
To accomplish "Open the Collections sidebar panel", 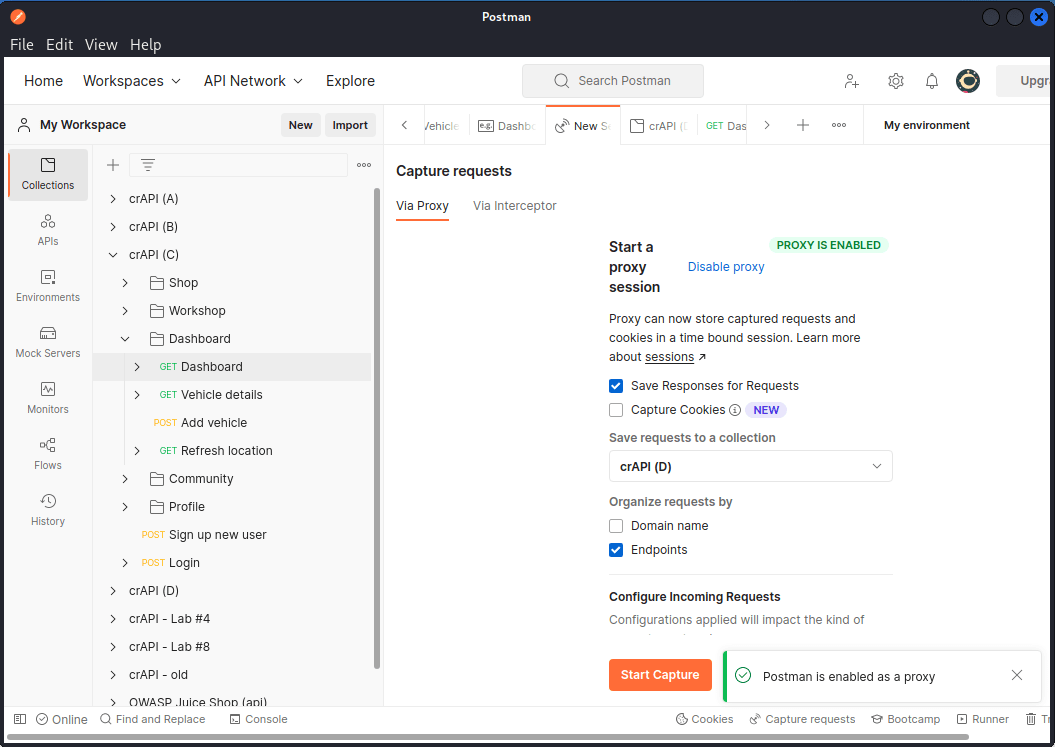I will tap(47, 174).
